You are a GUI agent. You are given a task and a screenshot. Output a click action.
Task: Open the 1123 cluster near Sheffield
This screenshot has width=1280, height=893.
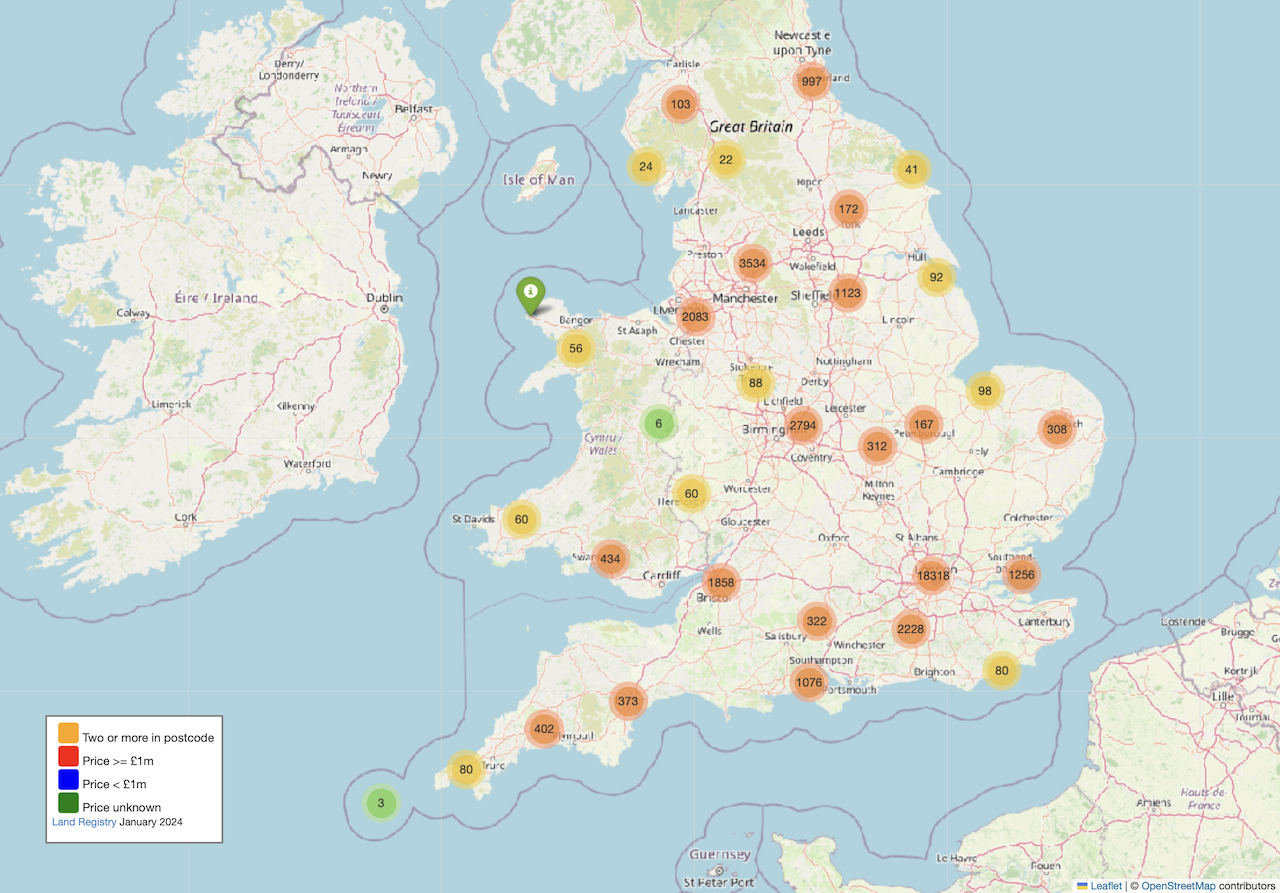(847, 293)
